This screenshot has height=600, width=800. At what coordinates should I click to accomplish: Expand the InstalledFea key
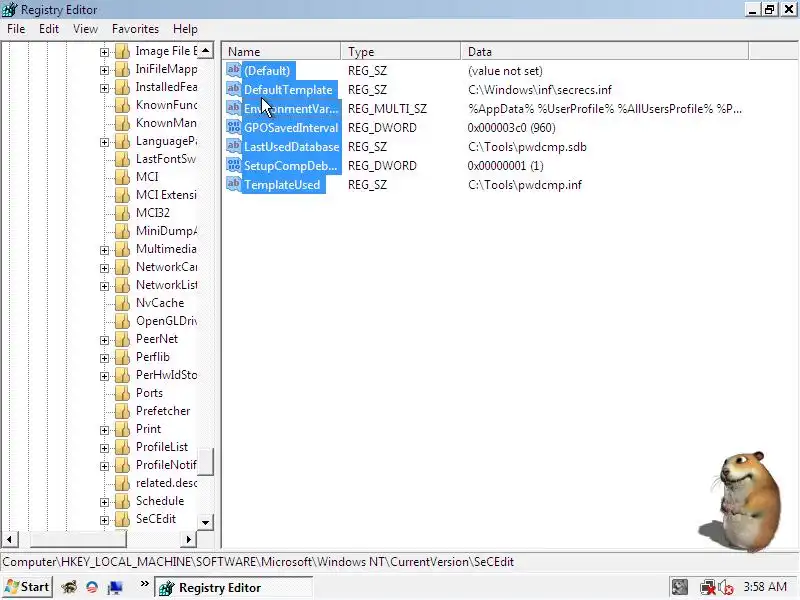105,88
